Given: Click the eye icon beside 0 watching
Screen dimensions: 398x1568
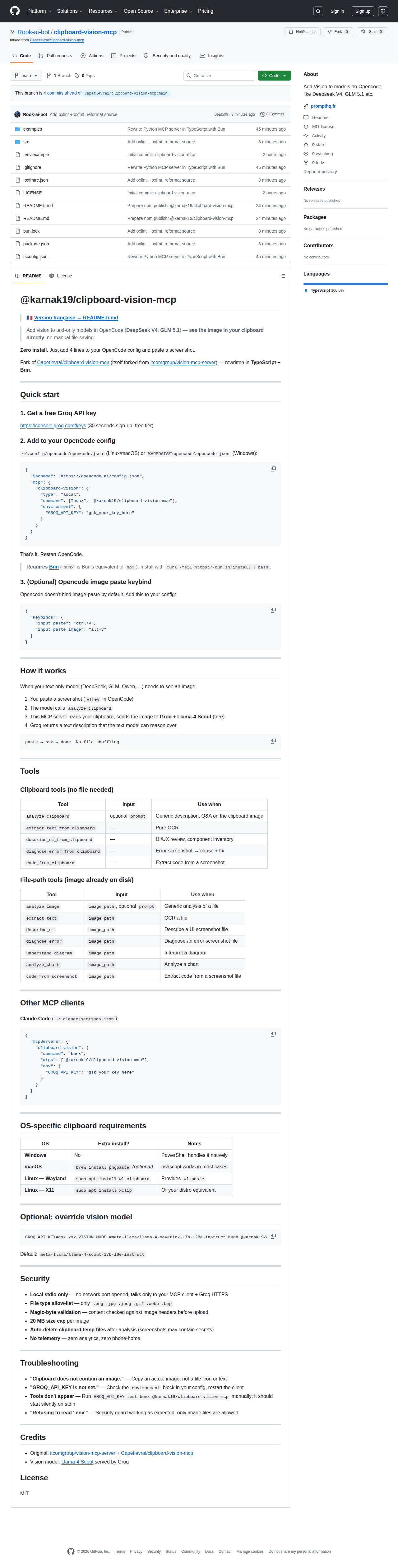Looking at the screenshot, I should (x=306, y=154).
